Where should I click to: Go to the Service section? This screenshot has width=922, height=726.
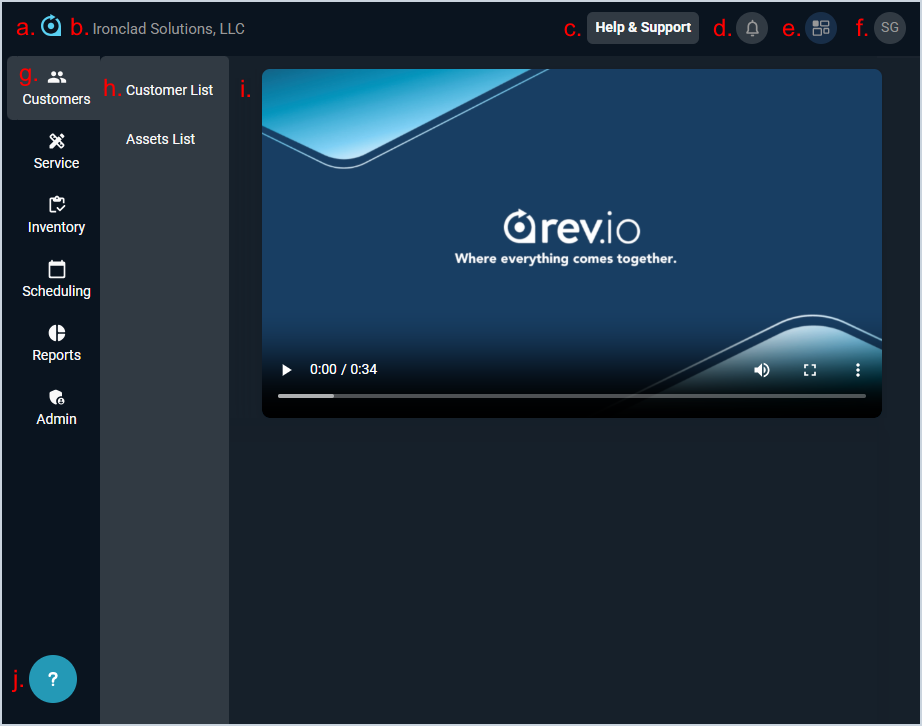(x=56, y=152)
